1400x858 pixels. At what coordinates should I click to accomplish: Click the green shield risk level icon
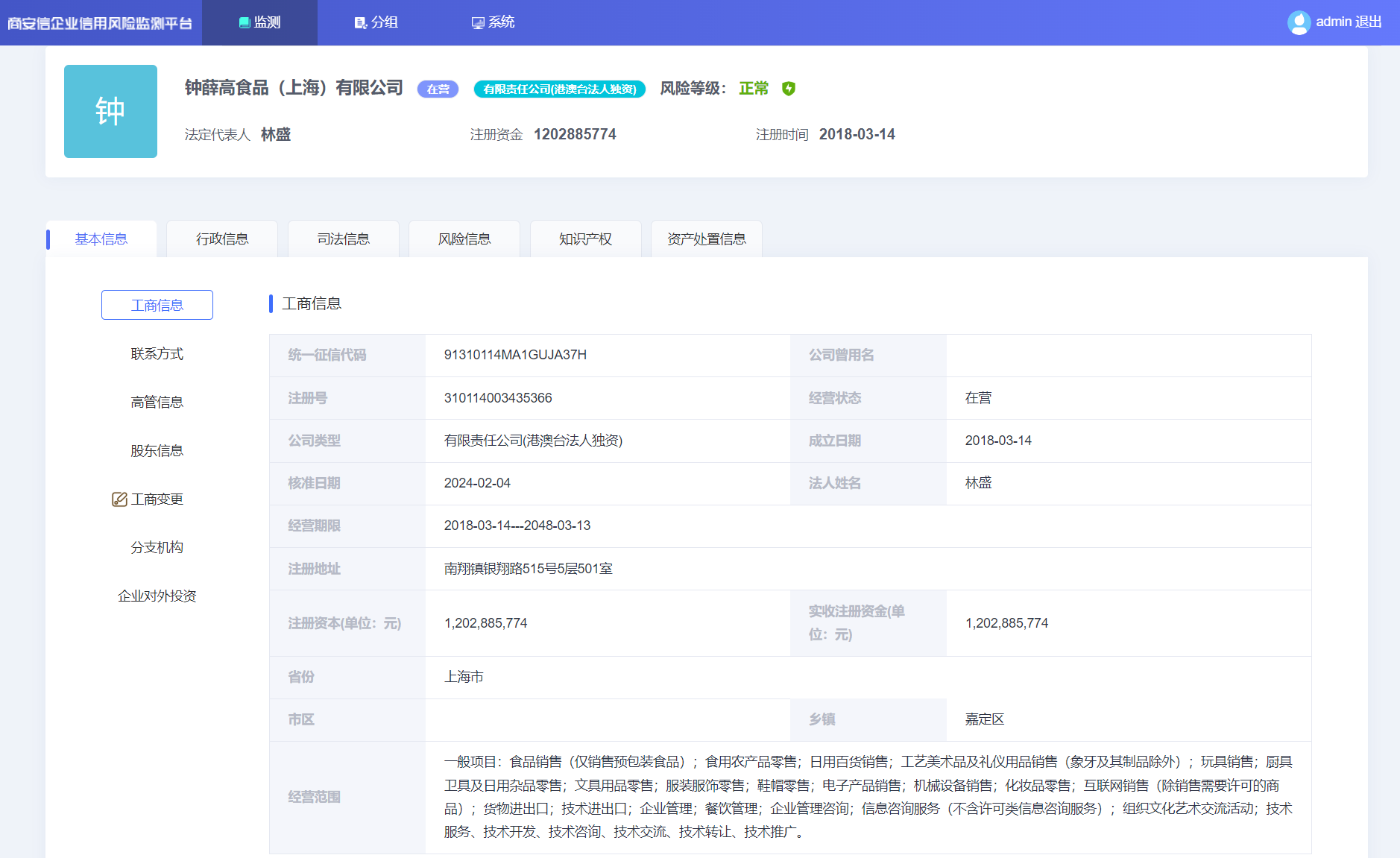point(789,89)
